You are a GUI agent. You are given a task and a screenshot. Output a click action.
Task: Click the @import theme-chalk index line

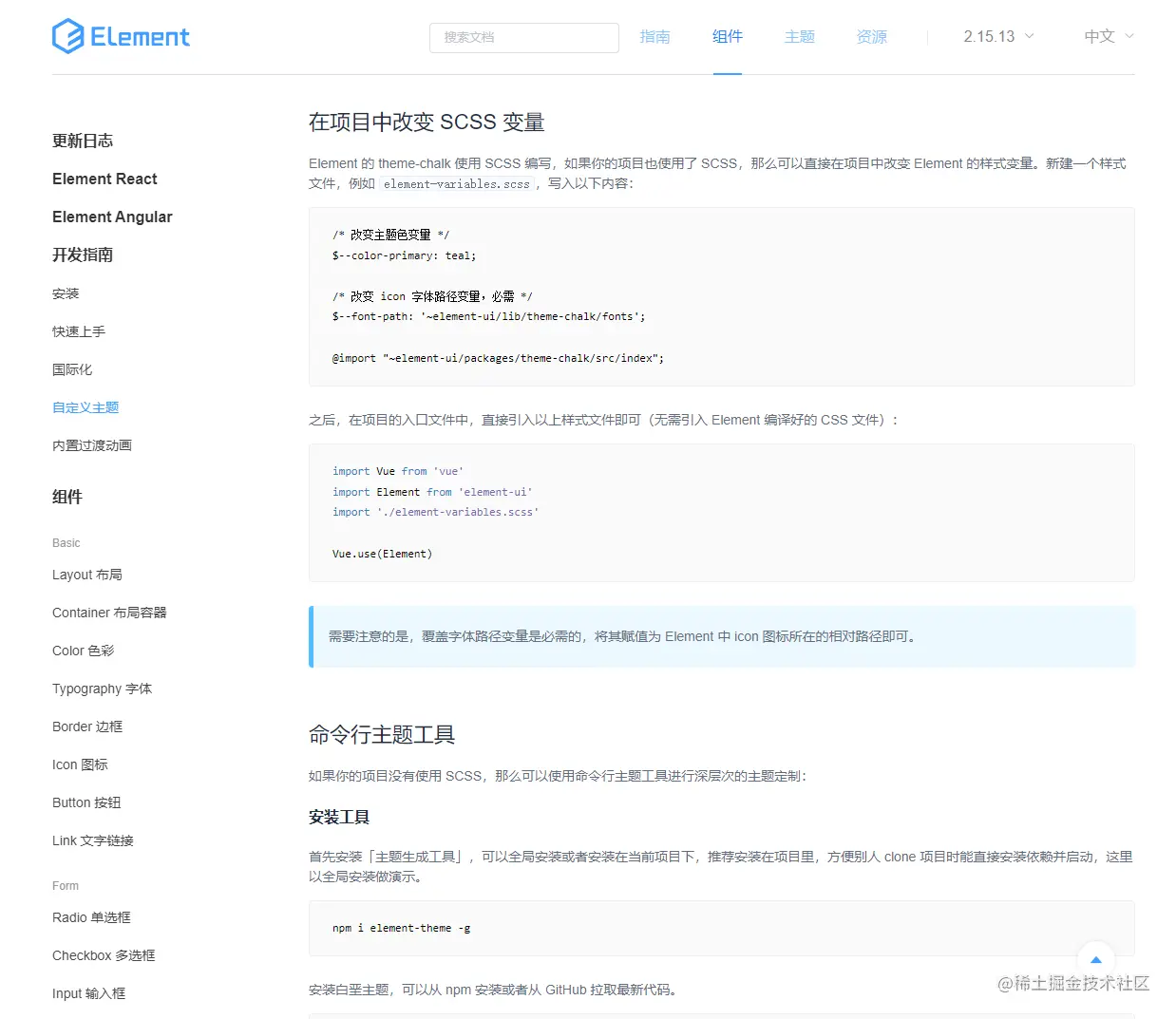click(498, 358)
